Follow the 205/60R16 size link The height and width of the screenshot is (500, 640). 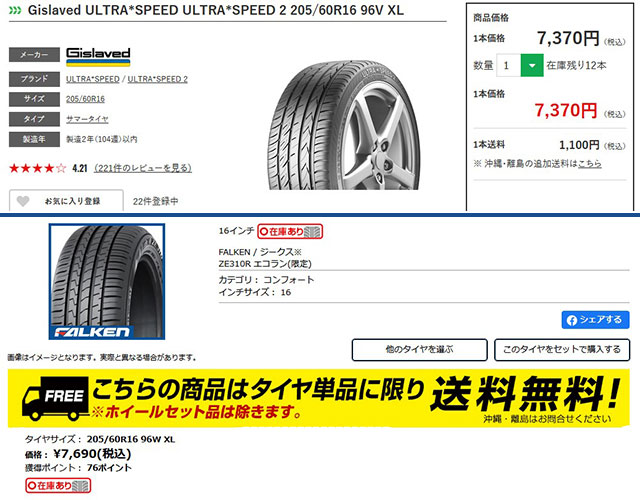[x=85, y=99]
